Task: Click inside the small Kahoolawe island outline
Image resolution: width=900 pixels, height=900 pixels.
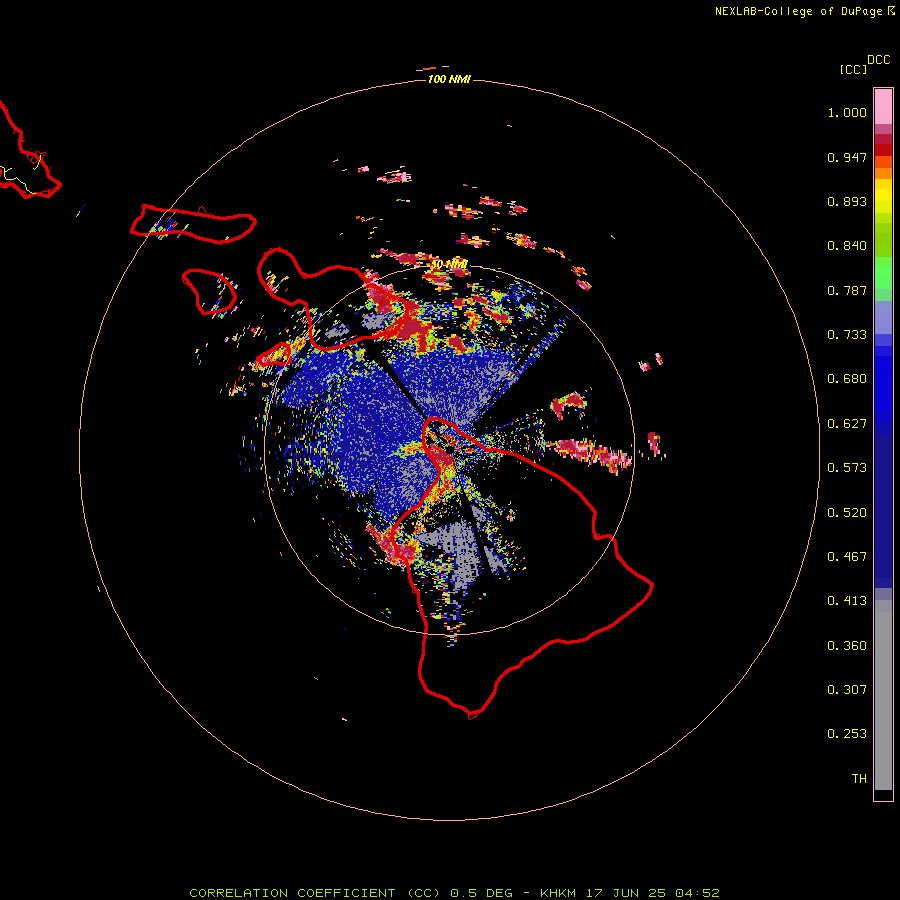Action: click(273, 356)
